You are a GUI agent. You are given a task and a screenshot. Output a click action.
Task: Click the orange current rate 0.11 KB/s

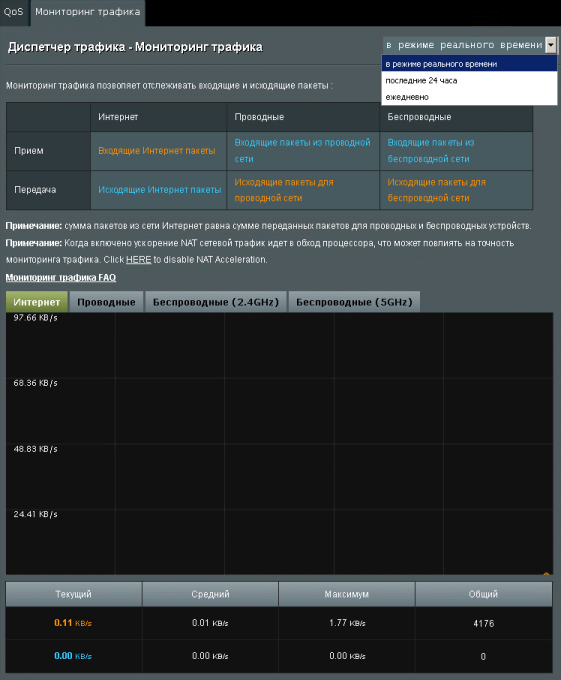coord(73,623)
